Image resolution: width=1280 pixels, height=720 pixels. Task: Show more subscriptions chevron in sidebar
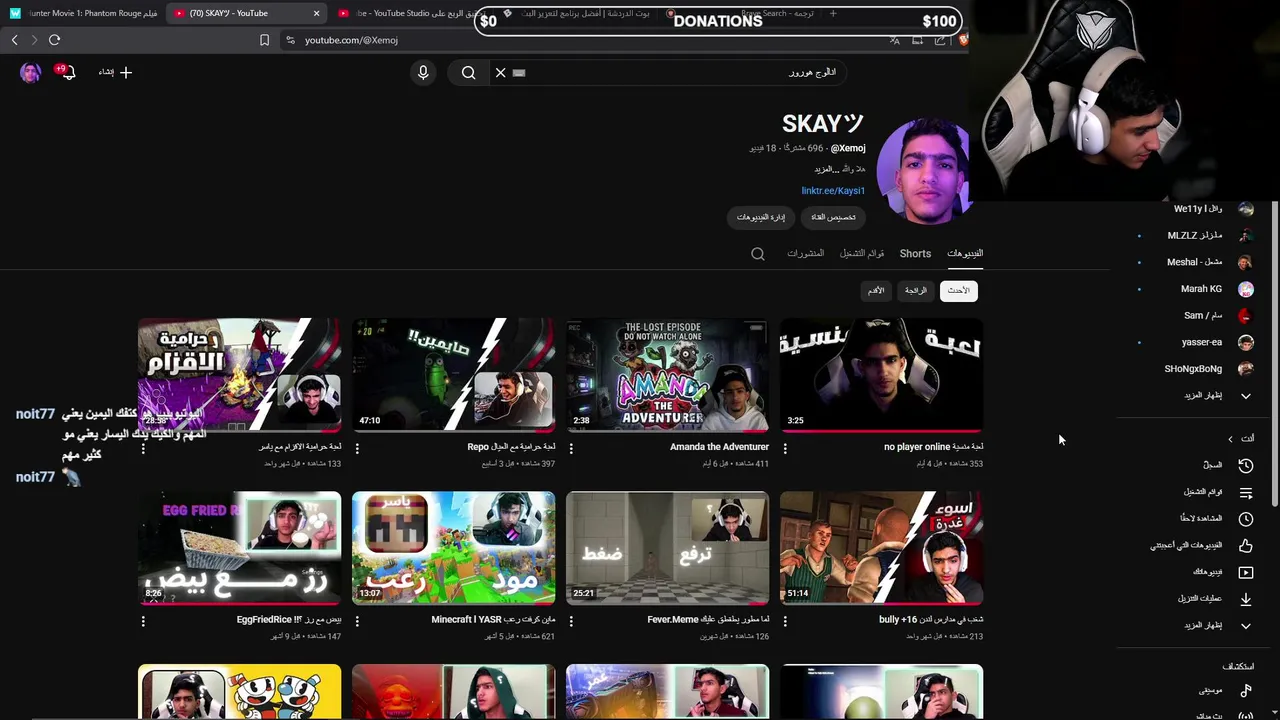(x=1245, y=396)
